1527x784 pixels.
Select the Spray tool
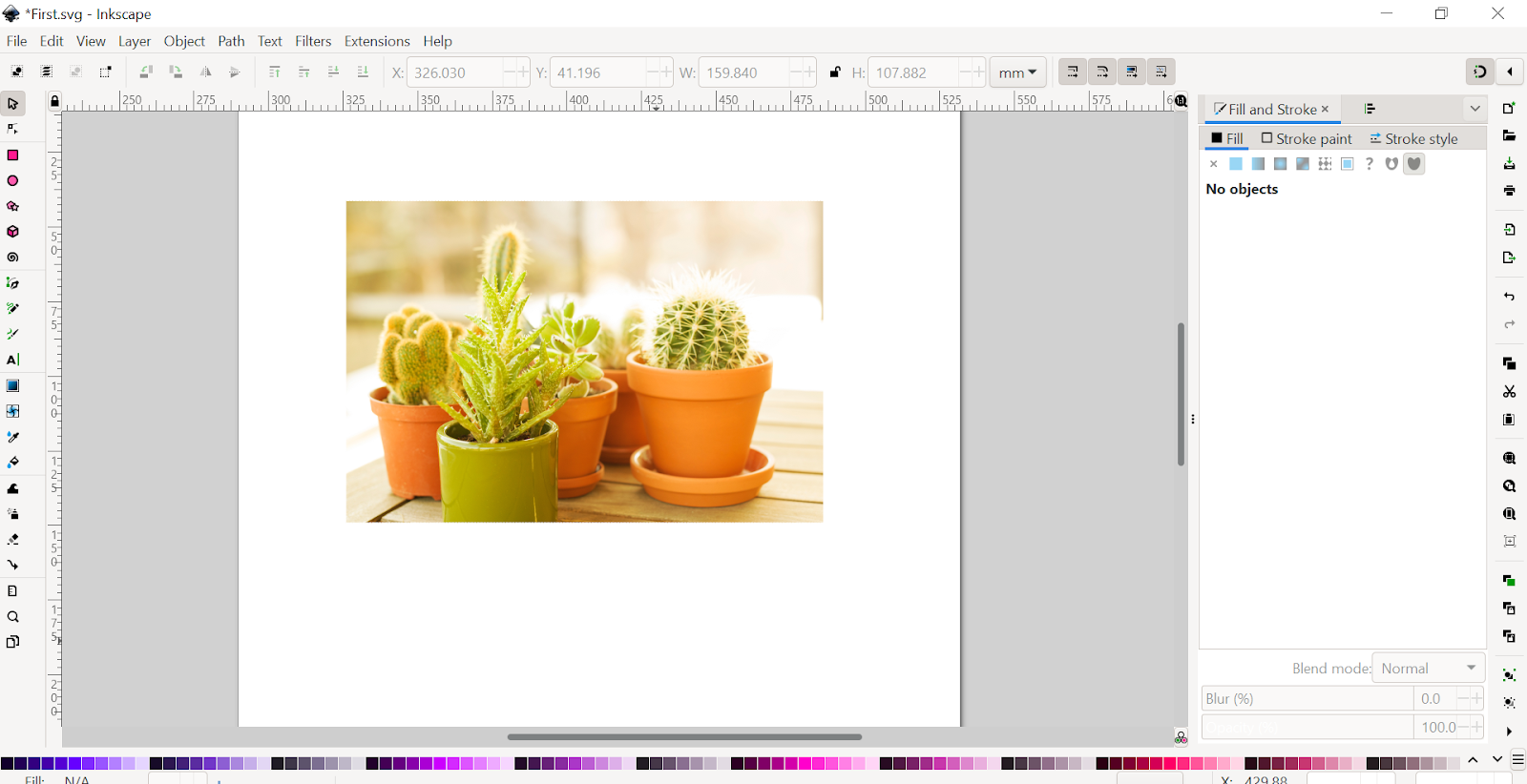pos(13,514)
